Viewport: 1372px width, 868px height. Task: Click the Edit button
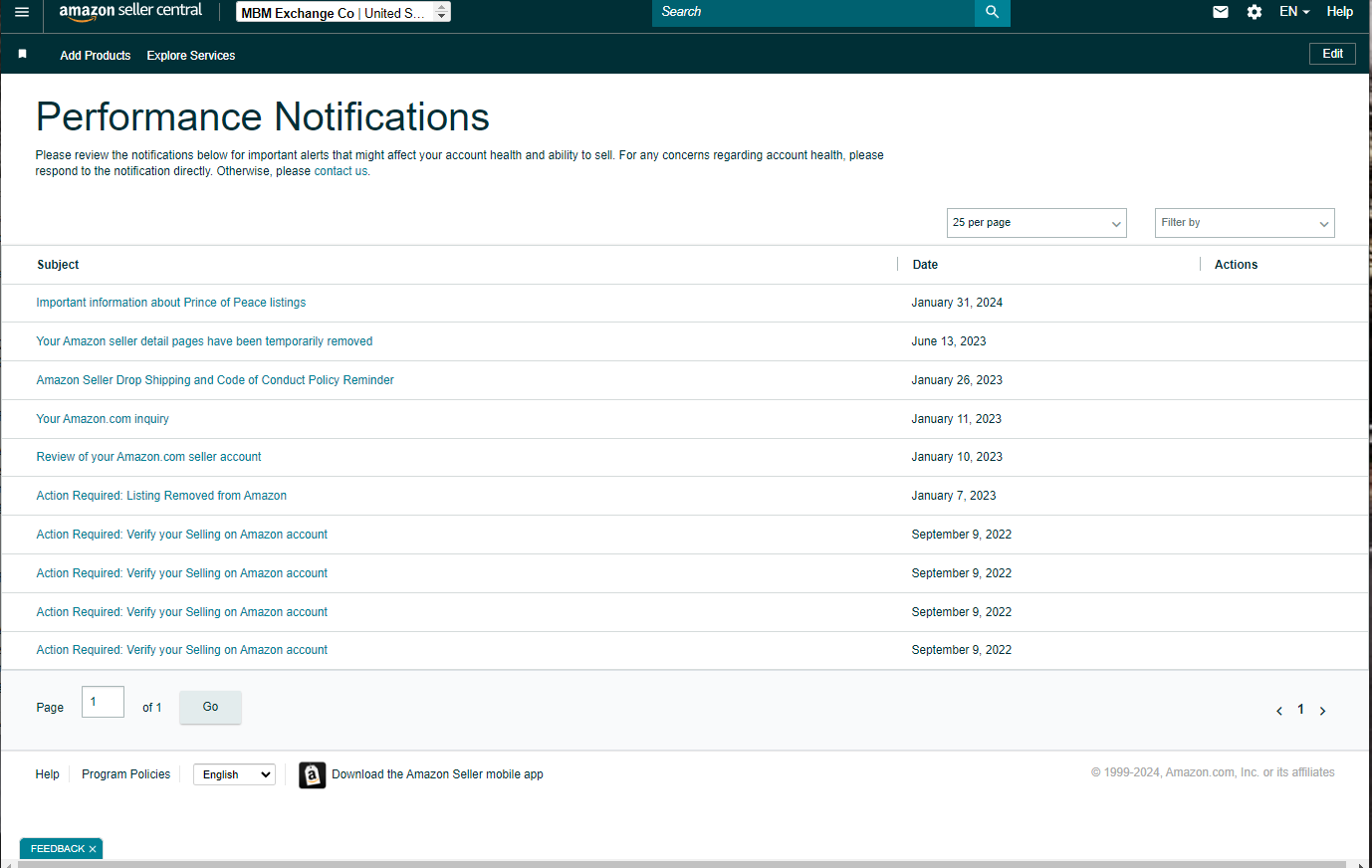pyautogui.click(x=1332, y=54)
